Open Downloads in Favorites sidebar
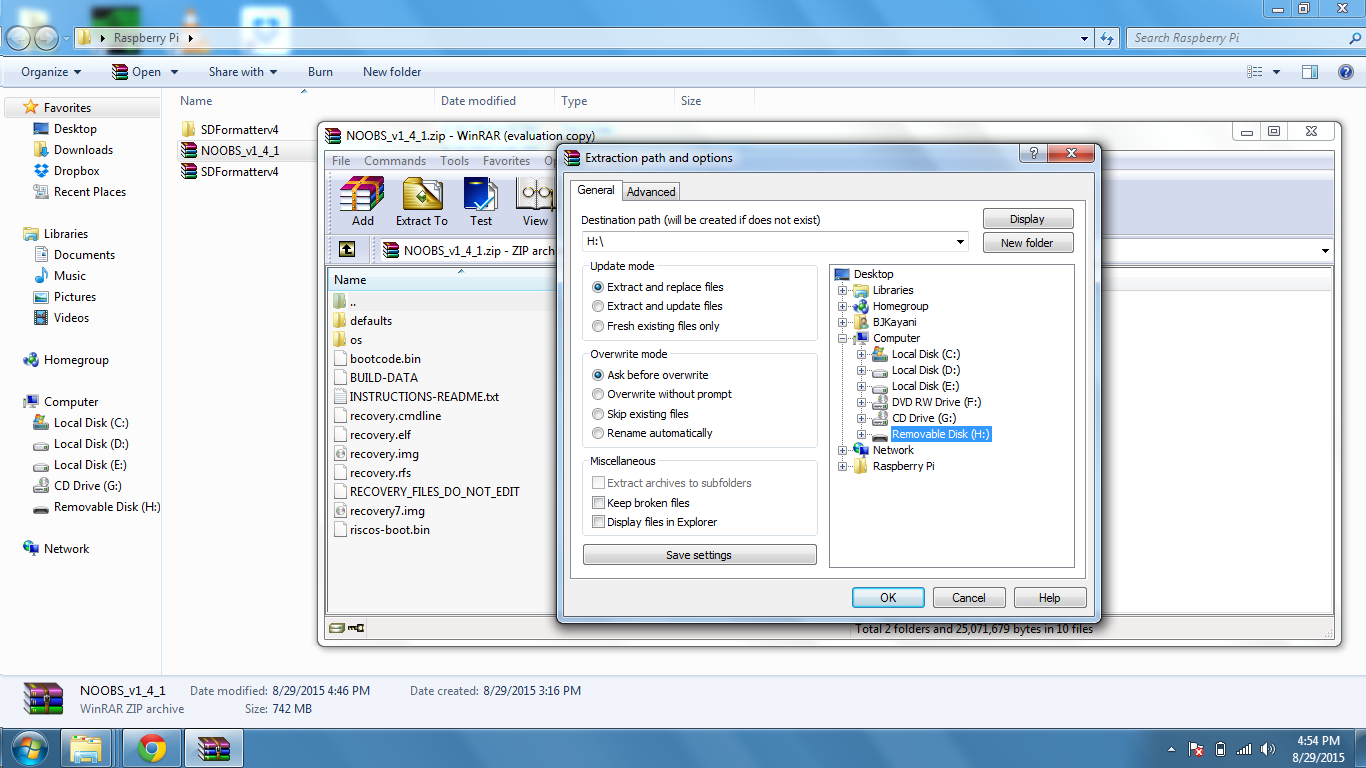The image size is (1366, 768). coord(83,150)
